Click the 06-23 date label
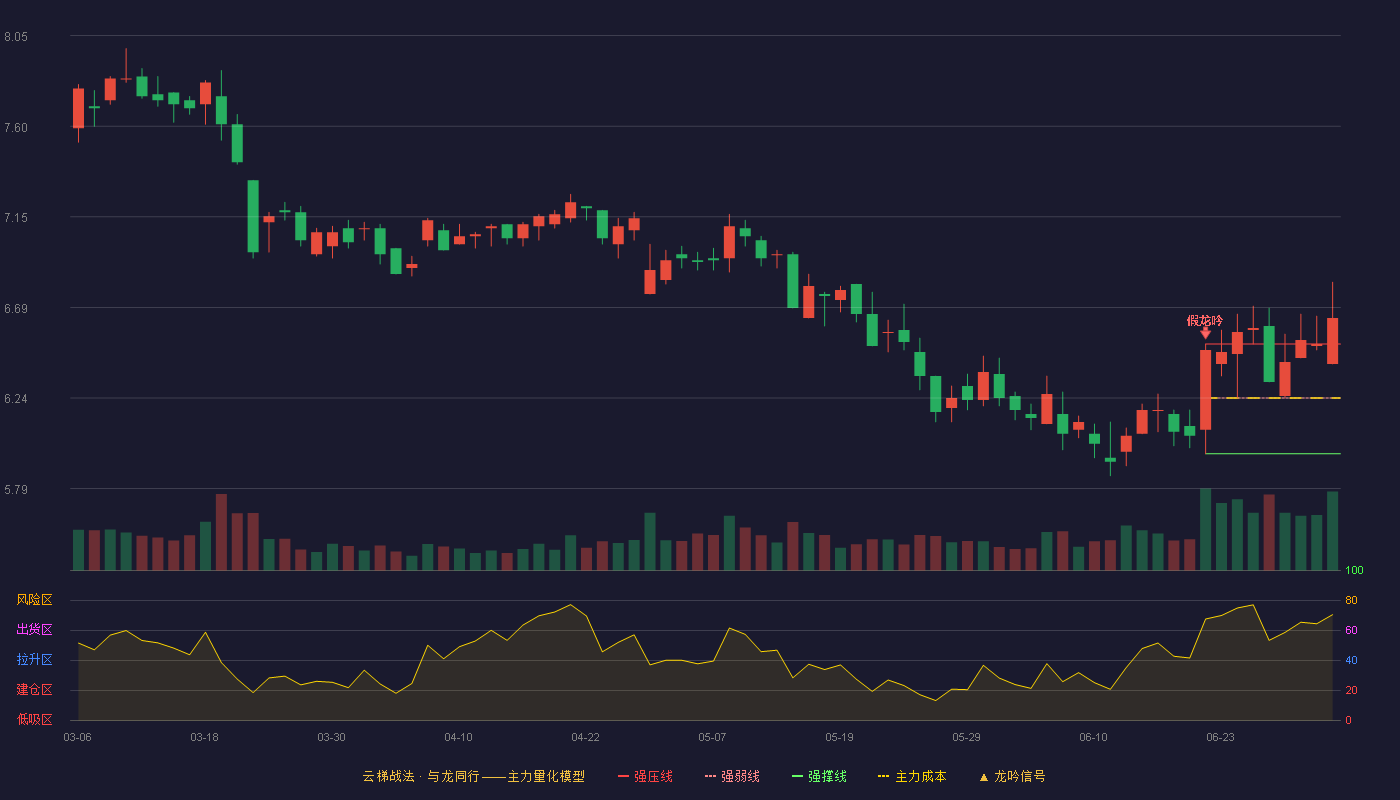 click(1220, 737)
